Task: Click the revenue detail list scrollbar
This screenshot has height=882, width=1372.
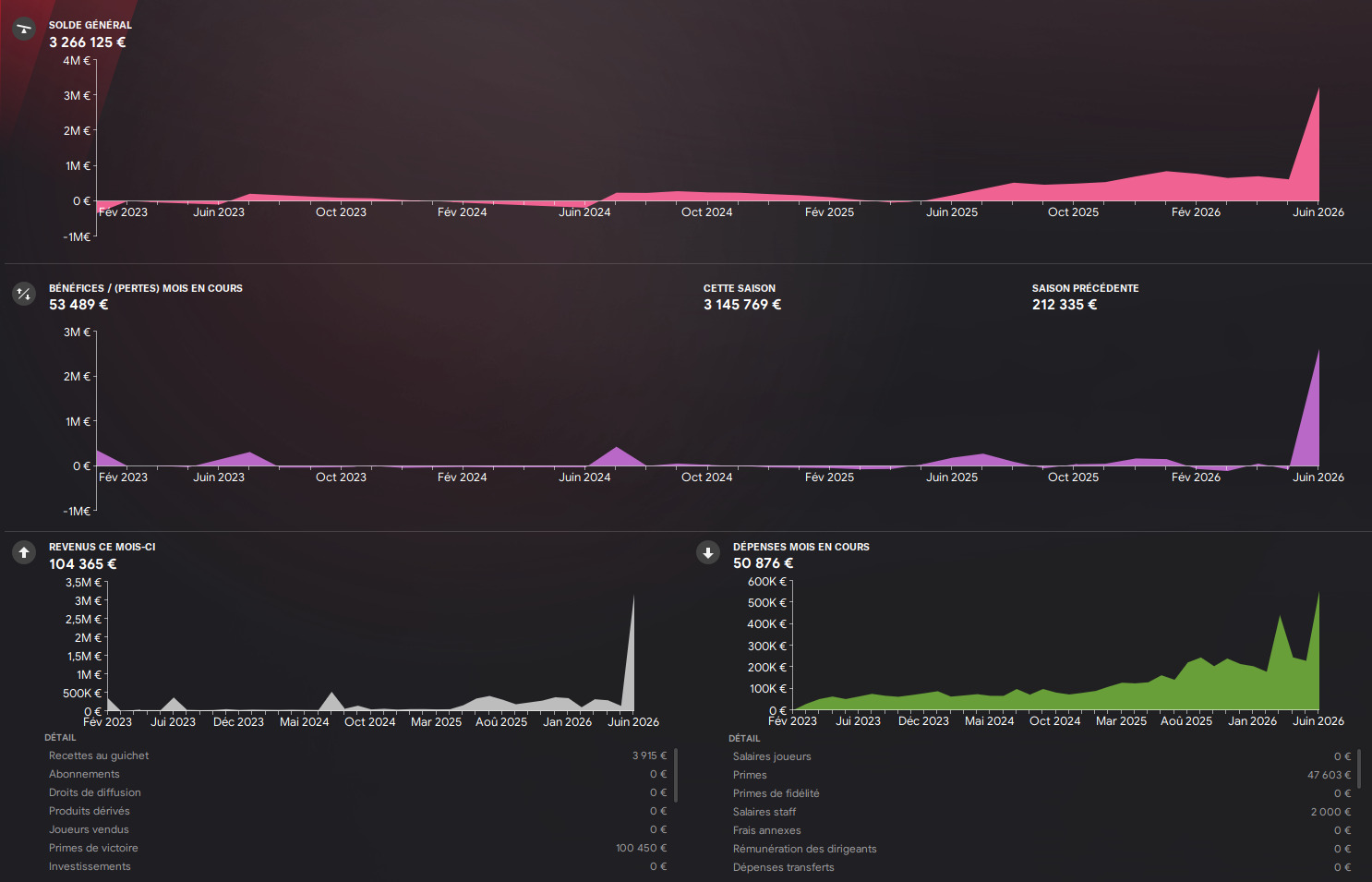Action: coord(676,775)
